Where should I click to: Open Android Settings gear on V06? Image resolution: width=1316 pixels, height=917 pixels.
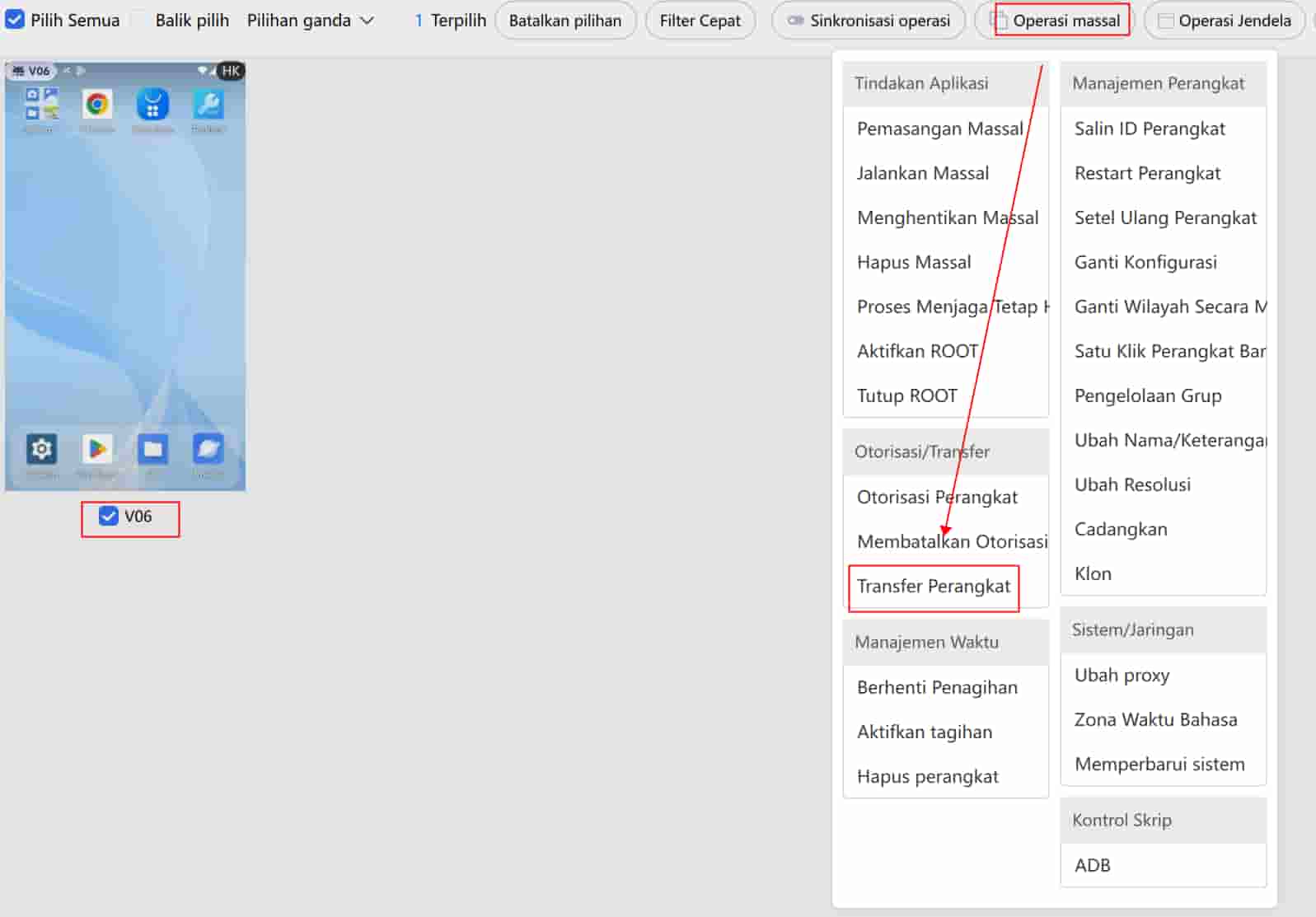[41, 449]
